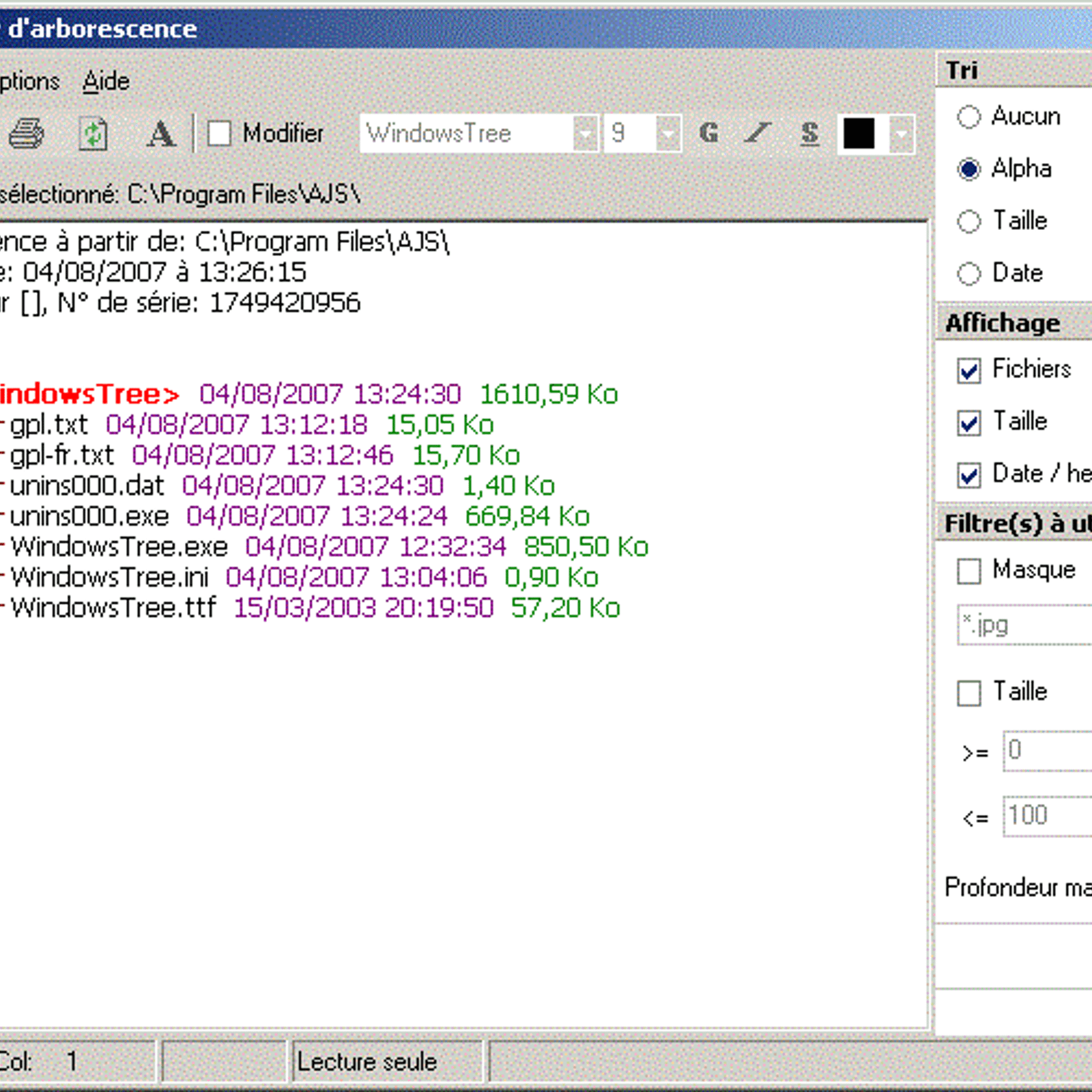Click the WindowsTree.ttf file line
The image size is (1092, 1092).
pos(311,608)
